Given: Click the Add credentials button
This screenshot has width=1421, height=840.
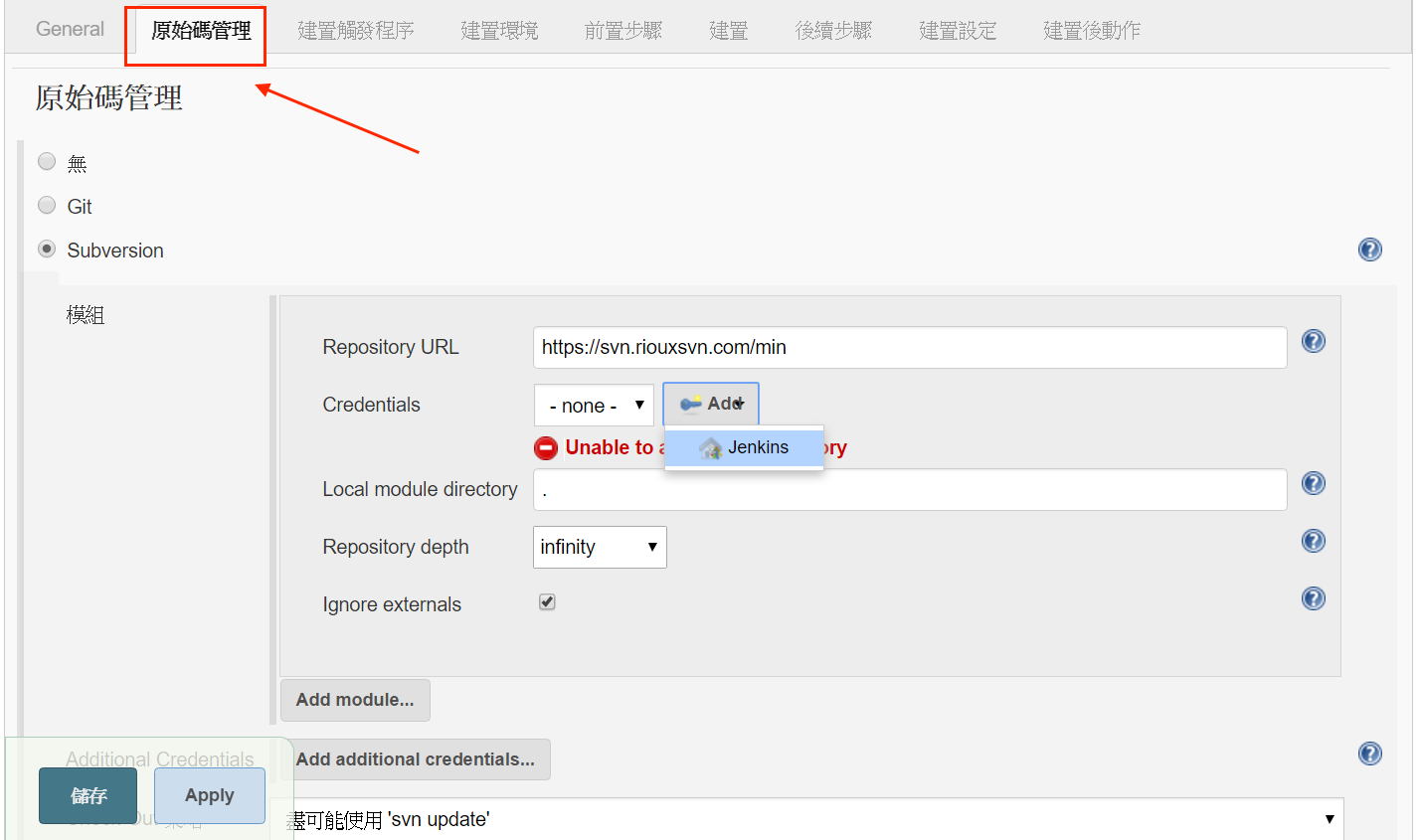Looking at the screenshot, I should point(711,404).
